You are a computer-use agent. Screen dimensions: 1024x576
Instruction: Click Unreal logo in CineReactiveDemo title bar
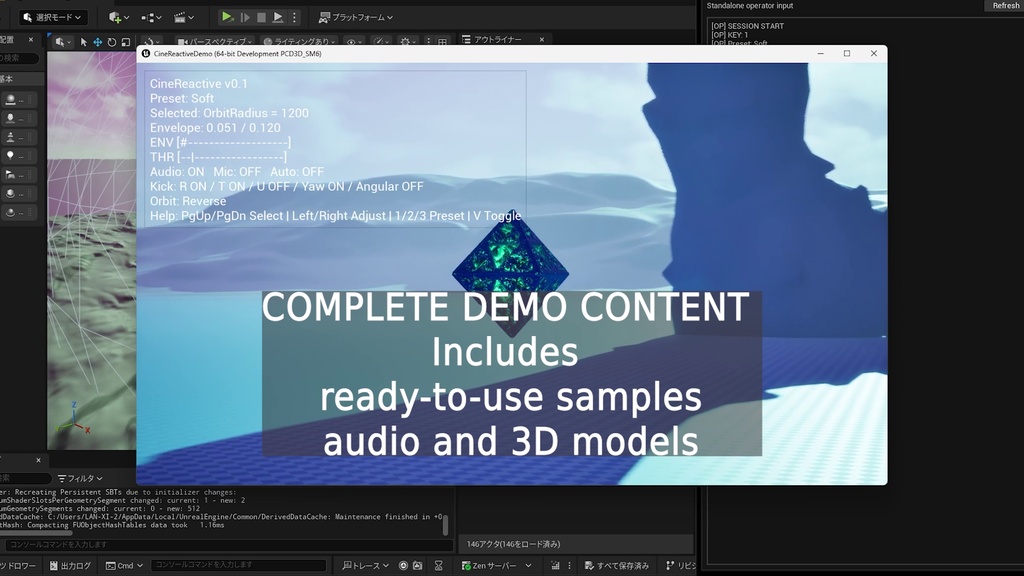[146, 54]
